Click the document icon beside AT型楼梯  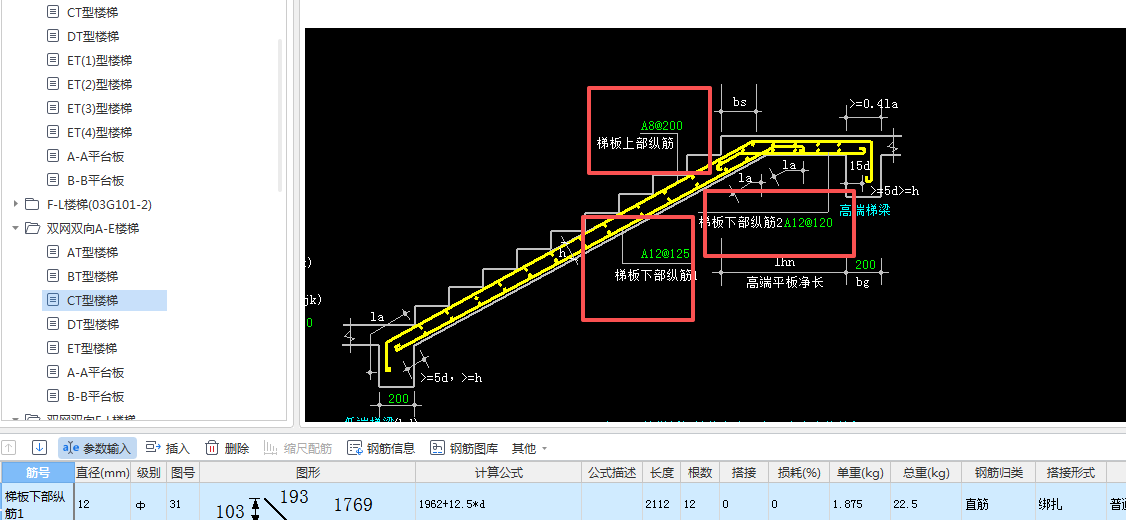coord(52,251)
